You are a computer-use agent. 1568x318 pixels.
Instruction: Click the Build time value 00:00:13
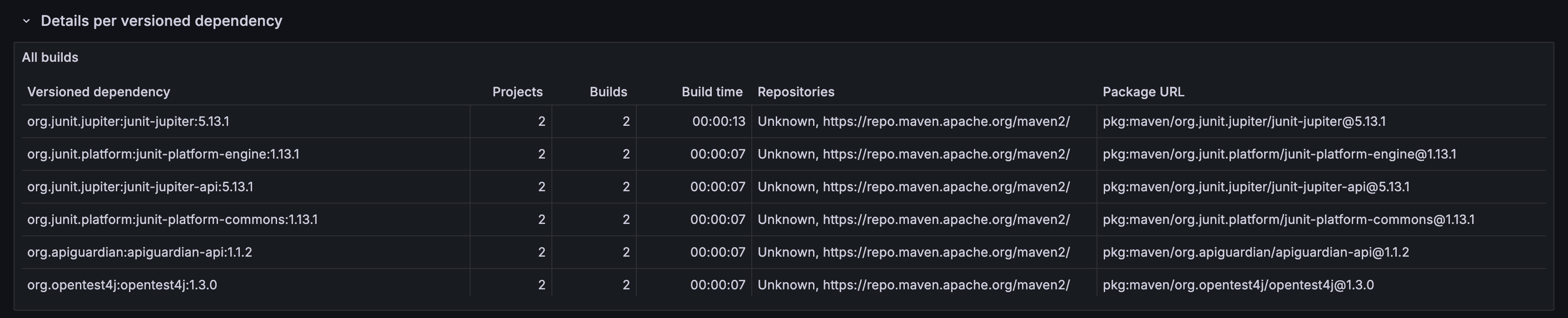719,121
